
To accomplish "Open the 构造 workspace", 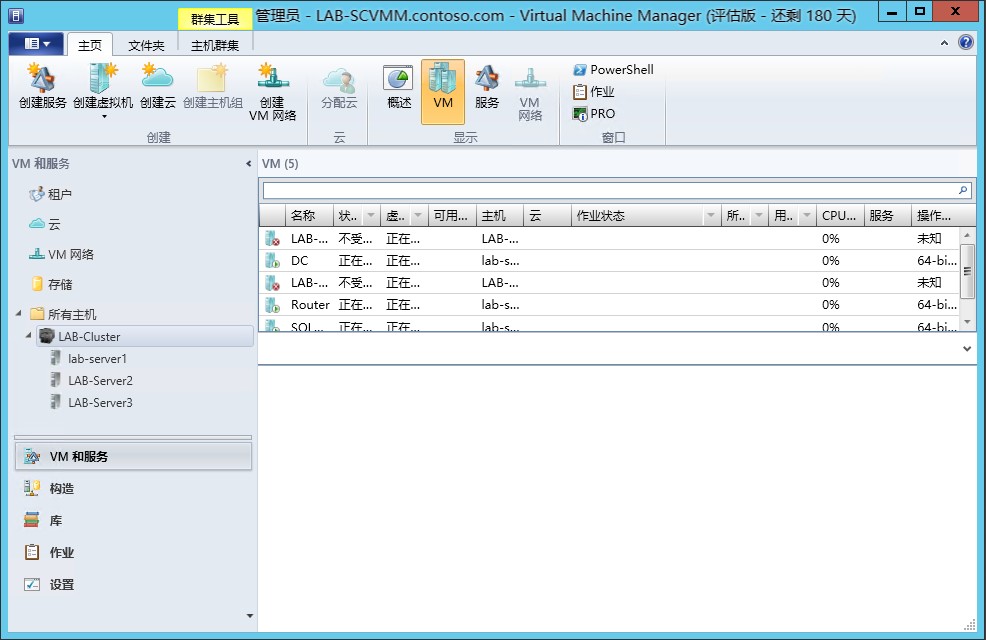I will (133, 488).
